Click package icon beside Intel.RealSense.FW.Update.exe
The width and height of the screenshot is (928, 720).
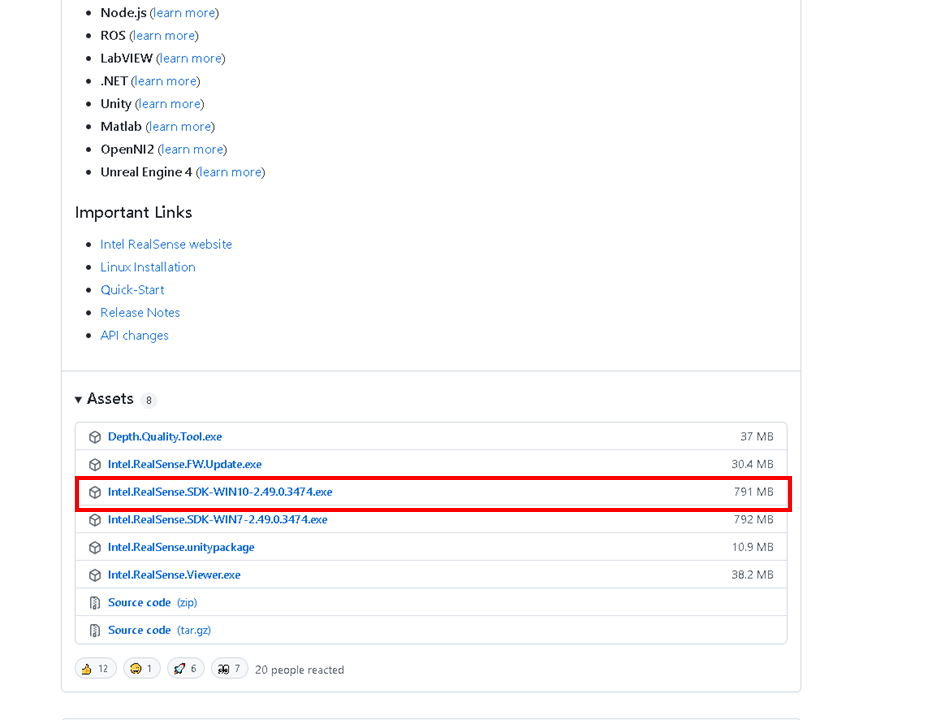[95, 465]
